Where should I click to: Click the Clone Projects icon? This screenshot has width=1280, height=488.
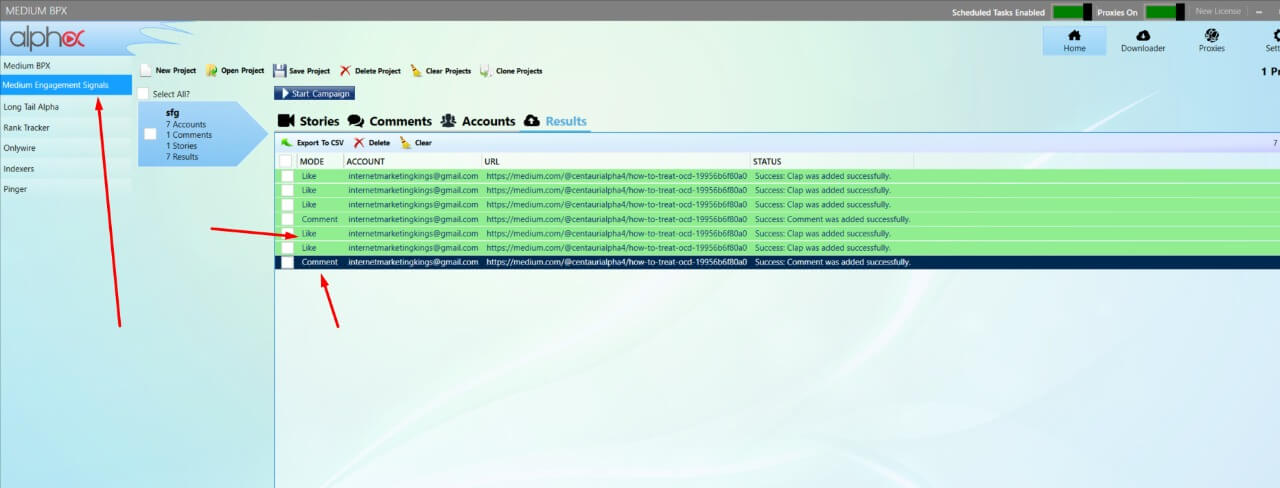click(x=486, y=71)
